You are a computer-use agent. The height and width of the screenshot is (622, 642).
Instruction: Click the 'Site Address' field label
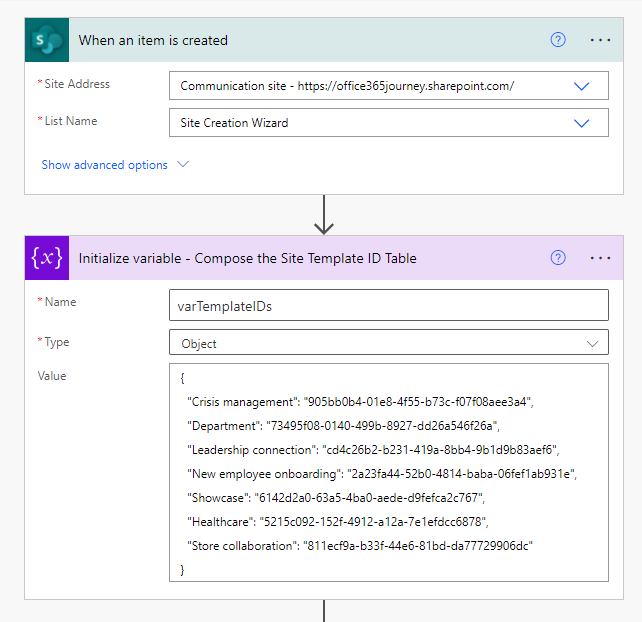[77, 84]
